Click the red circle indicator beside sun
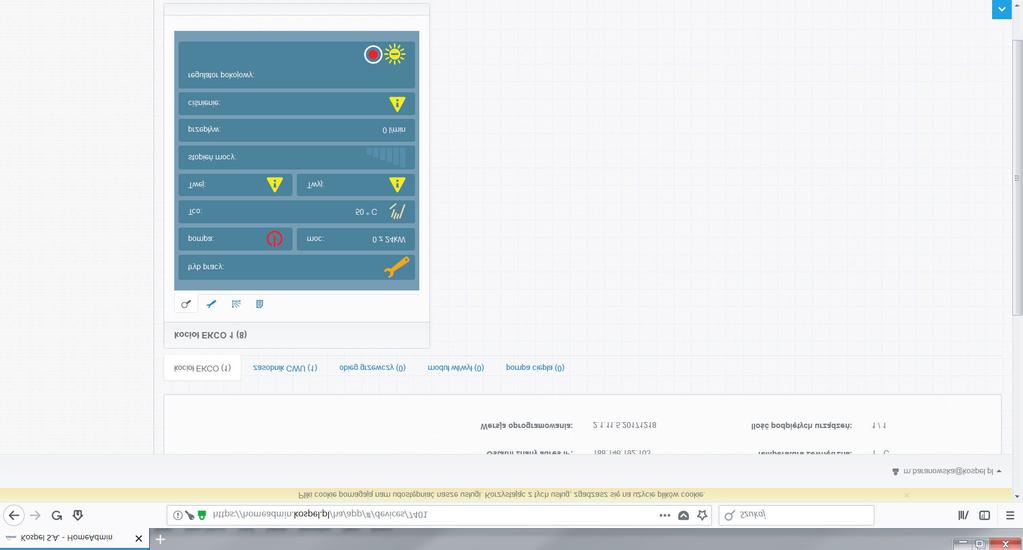 point(373,54)
